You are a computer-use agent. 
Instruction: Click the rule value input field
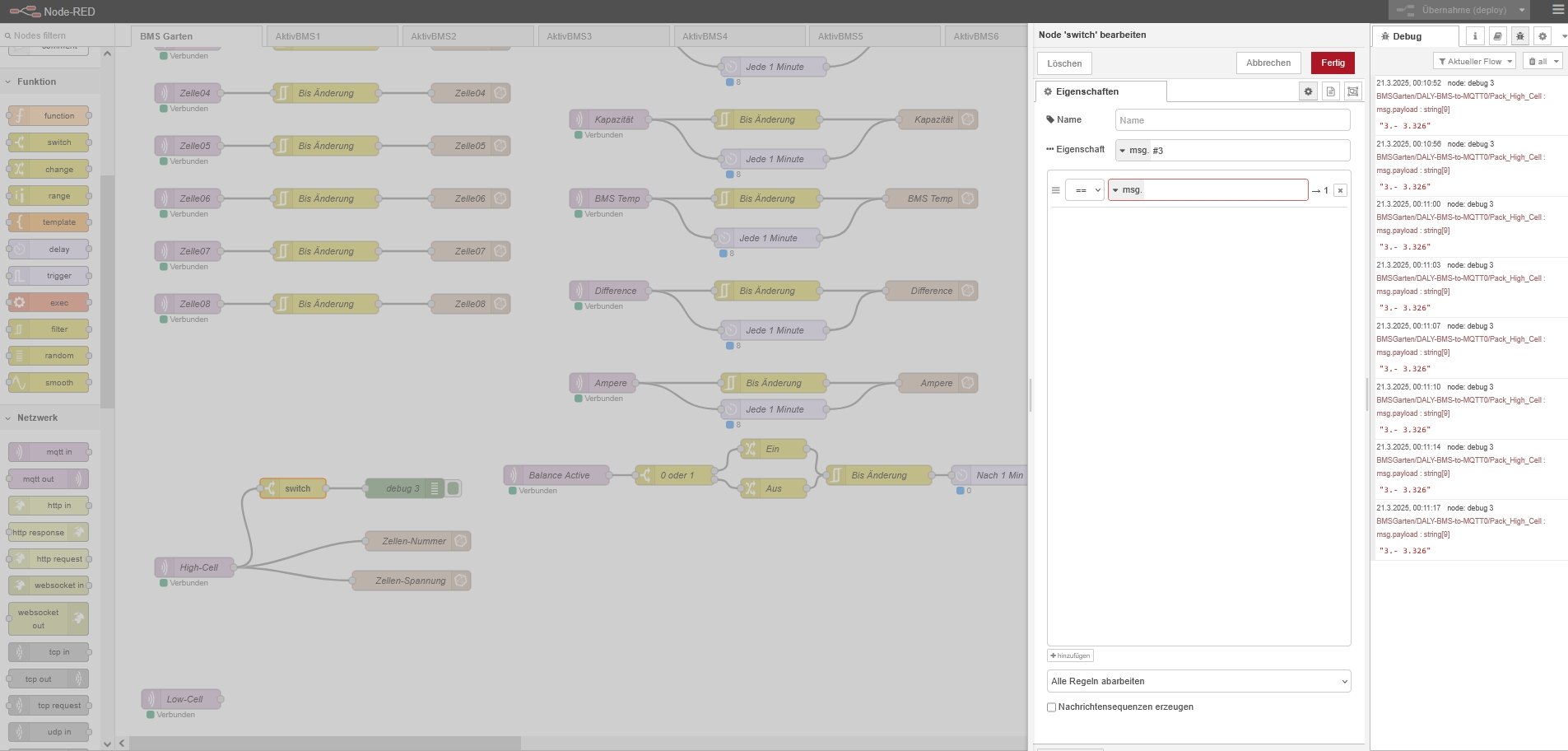click(x=1226, y=190)
